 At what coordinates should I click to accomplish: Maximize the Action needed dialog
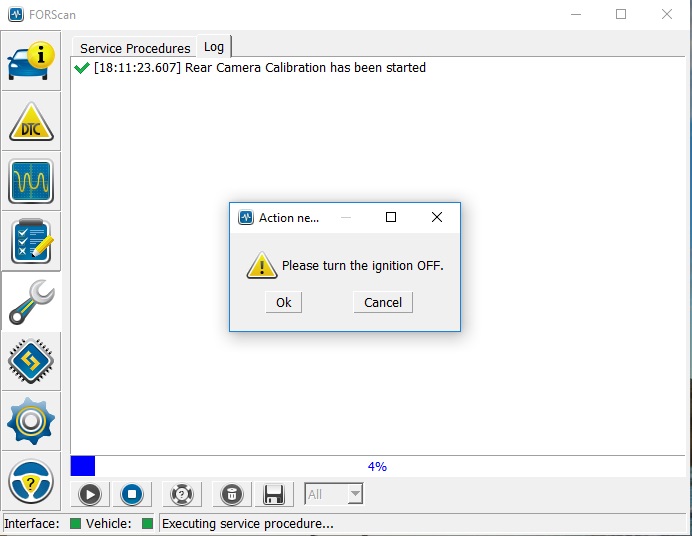click(x=391, y=217)
